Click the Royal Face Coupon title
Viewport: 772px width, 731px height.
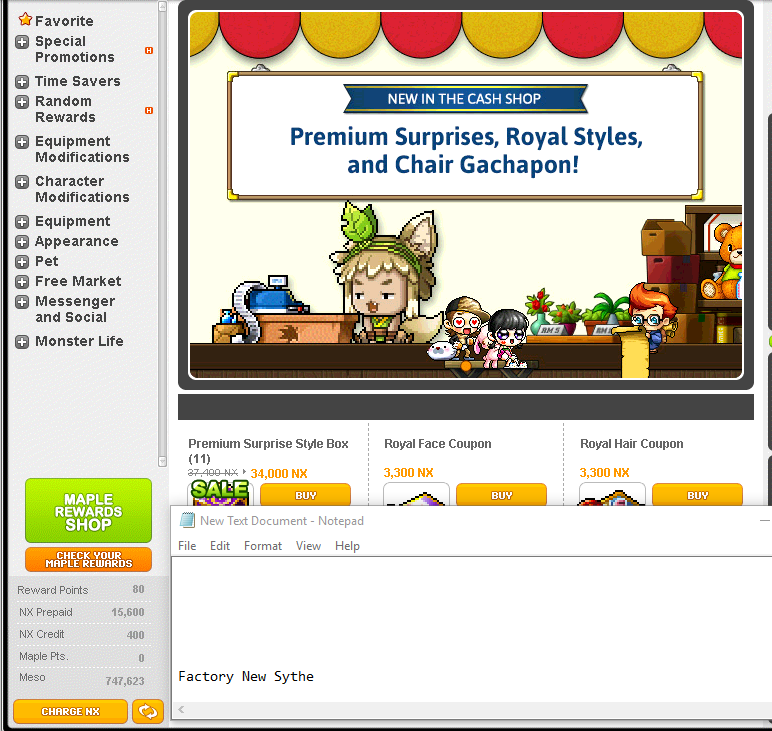click(x=438, y=444)
